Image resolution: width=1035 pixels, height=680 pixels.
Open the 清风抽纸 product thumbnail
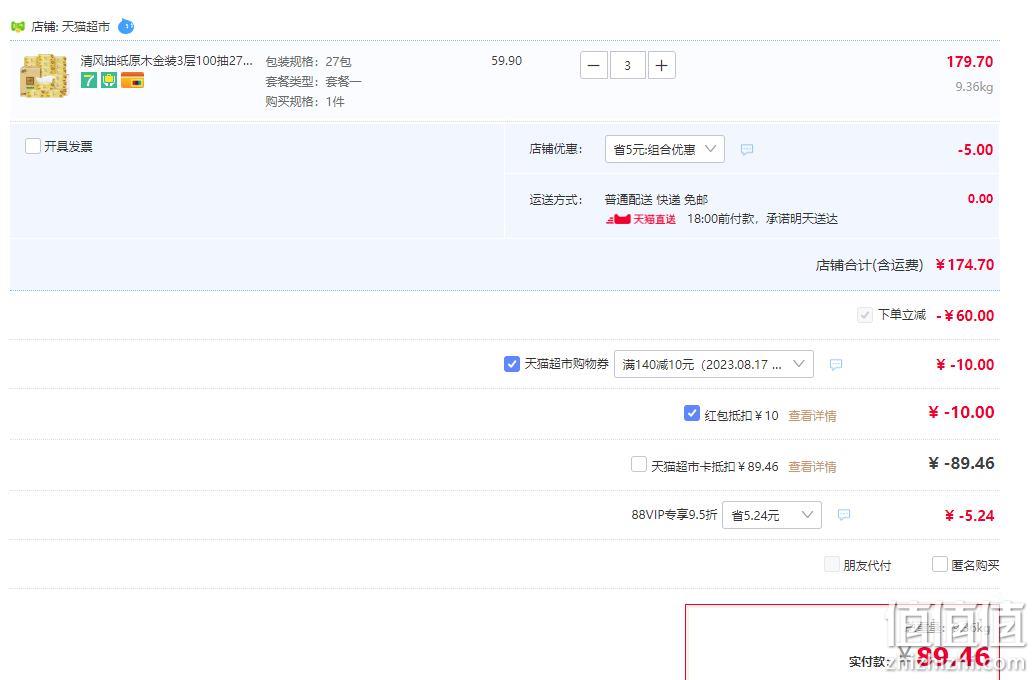click(45, 76)
